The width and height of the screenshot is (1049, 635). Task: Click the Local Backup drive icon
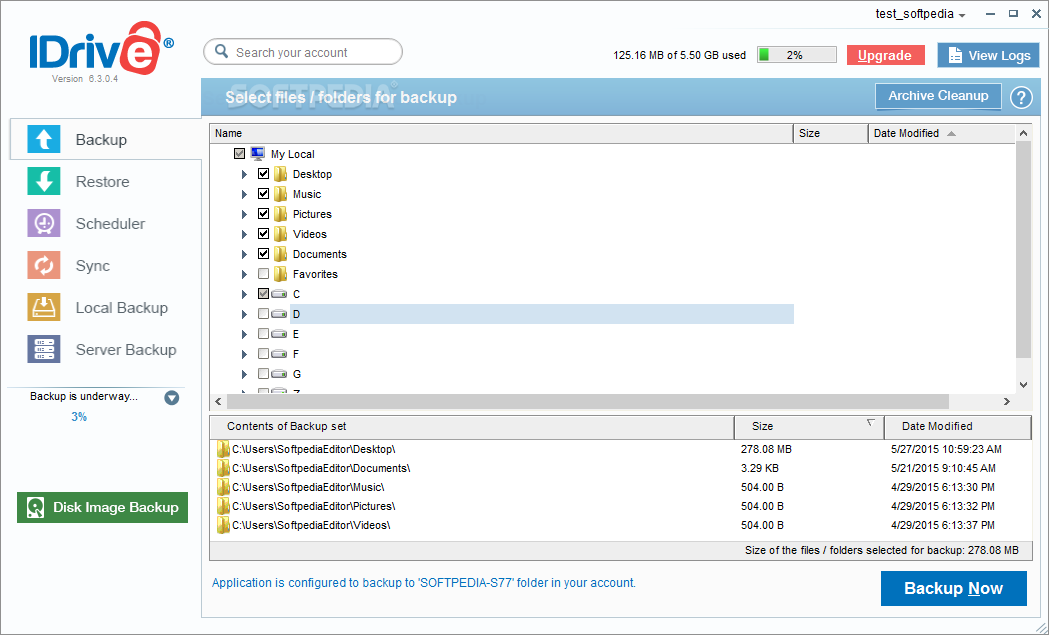click(43, 308)
